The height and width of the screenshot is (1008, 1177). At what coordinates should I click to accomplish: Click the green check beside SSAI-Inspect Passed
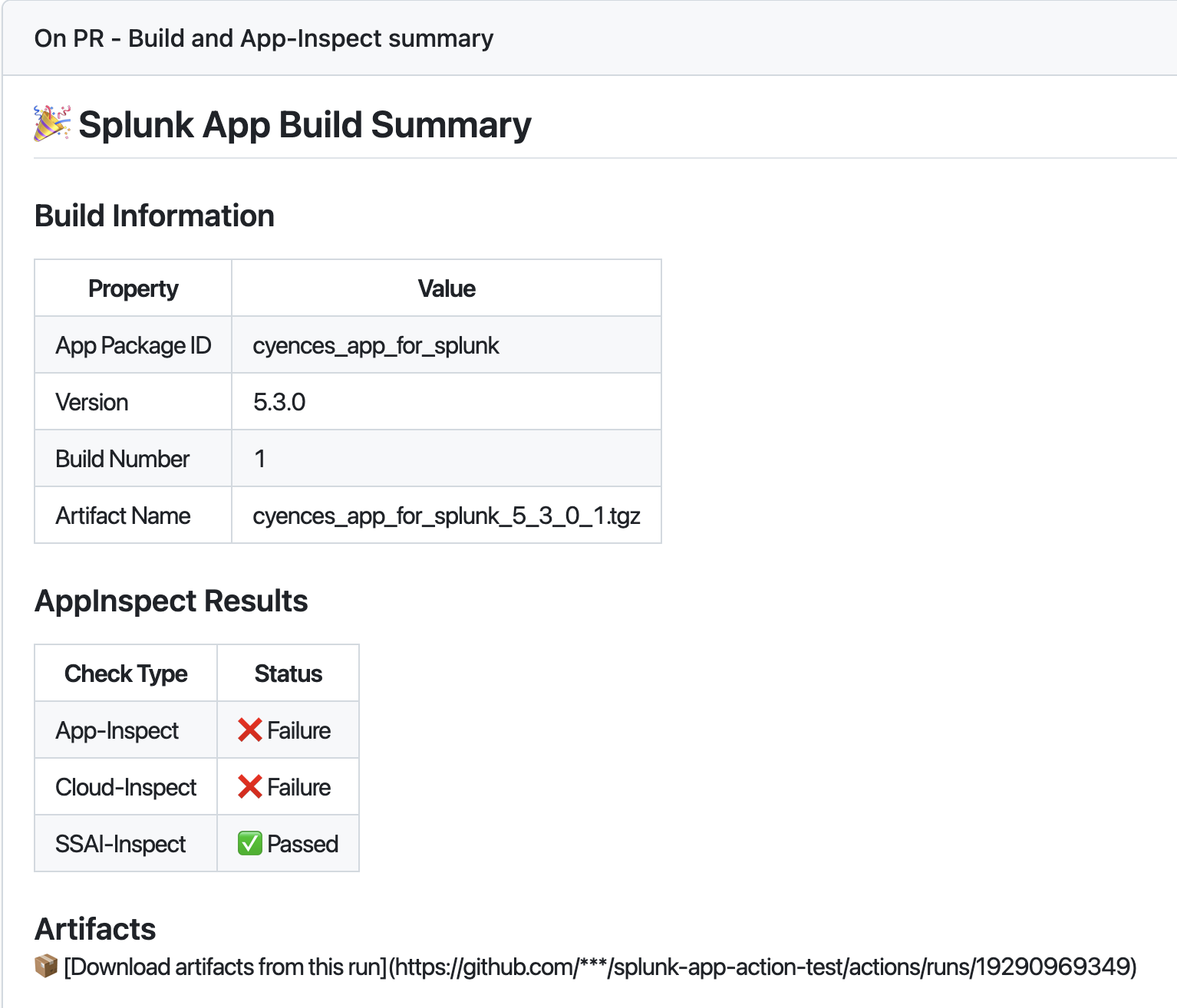(x=250, y=844)
